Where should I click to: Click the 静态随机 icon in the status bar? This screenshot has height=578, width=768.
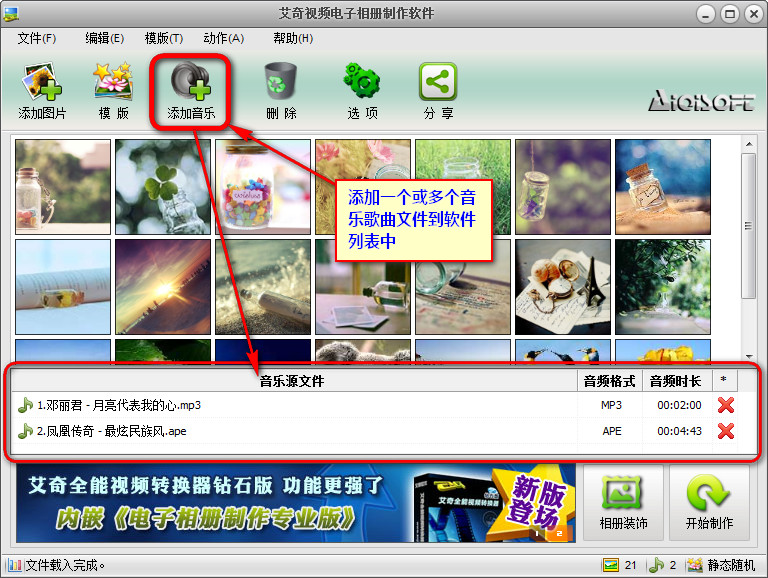[x=695, y=565]
